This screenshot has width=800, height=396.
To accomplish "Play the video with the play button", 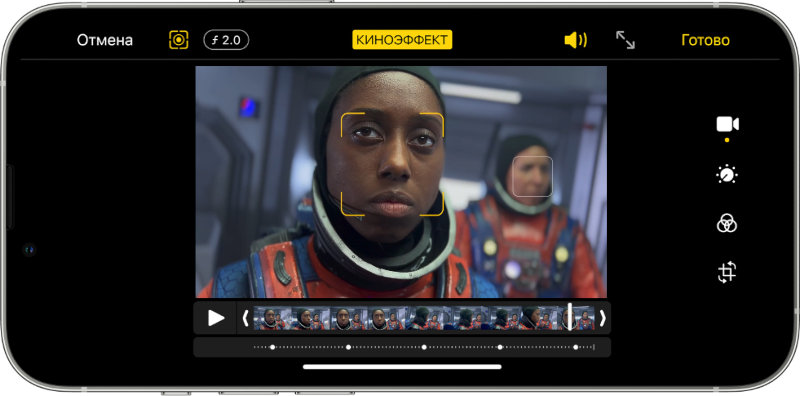I will 216,318.
